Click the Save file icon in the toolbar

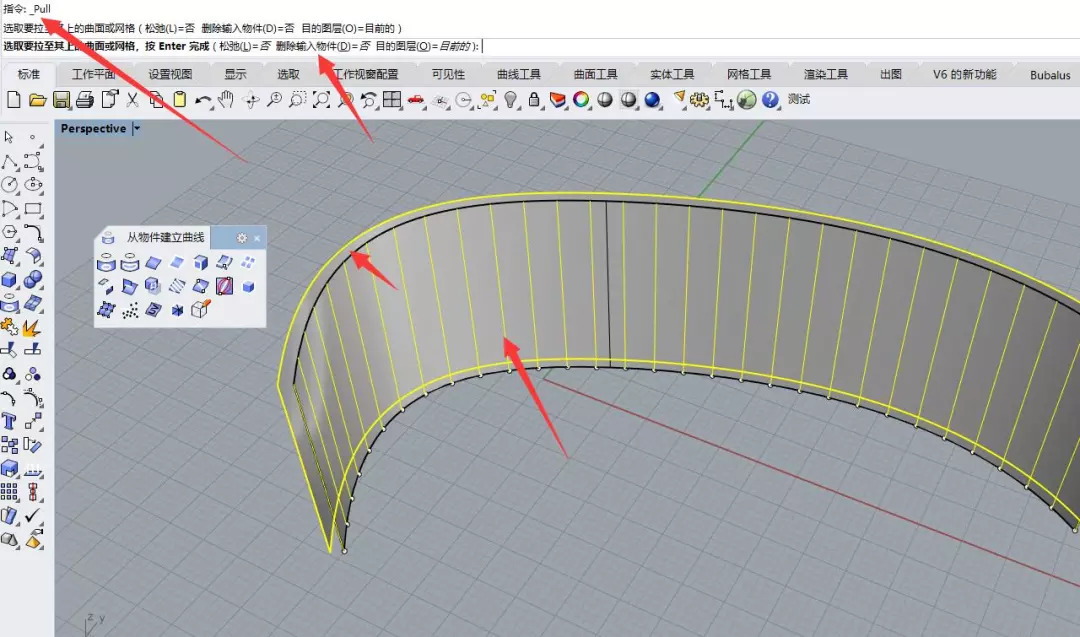(x=61, y=99)
